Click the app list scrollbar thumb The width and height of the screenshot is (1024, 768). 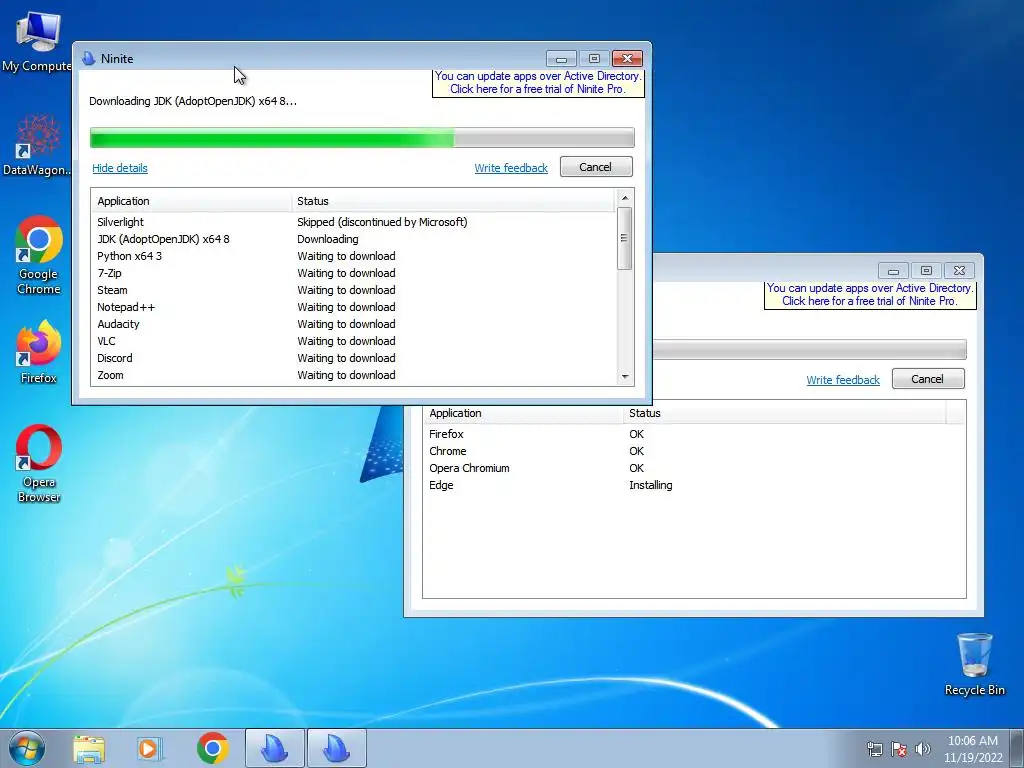(x=624, y=238)
